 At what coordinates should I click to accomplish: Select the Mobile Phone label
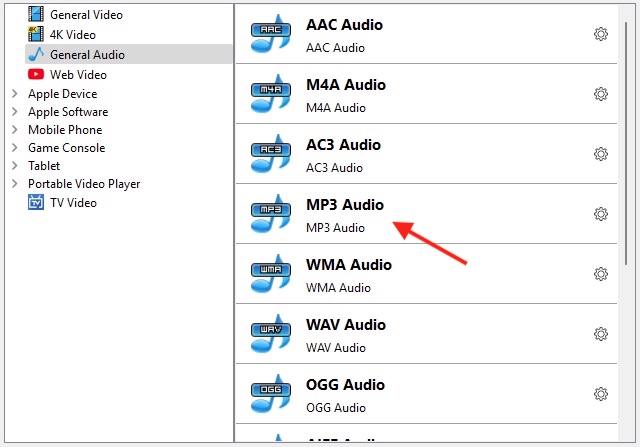point(65,130)
